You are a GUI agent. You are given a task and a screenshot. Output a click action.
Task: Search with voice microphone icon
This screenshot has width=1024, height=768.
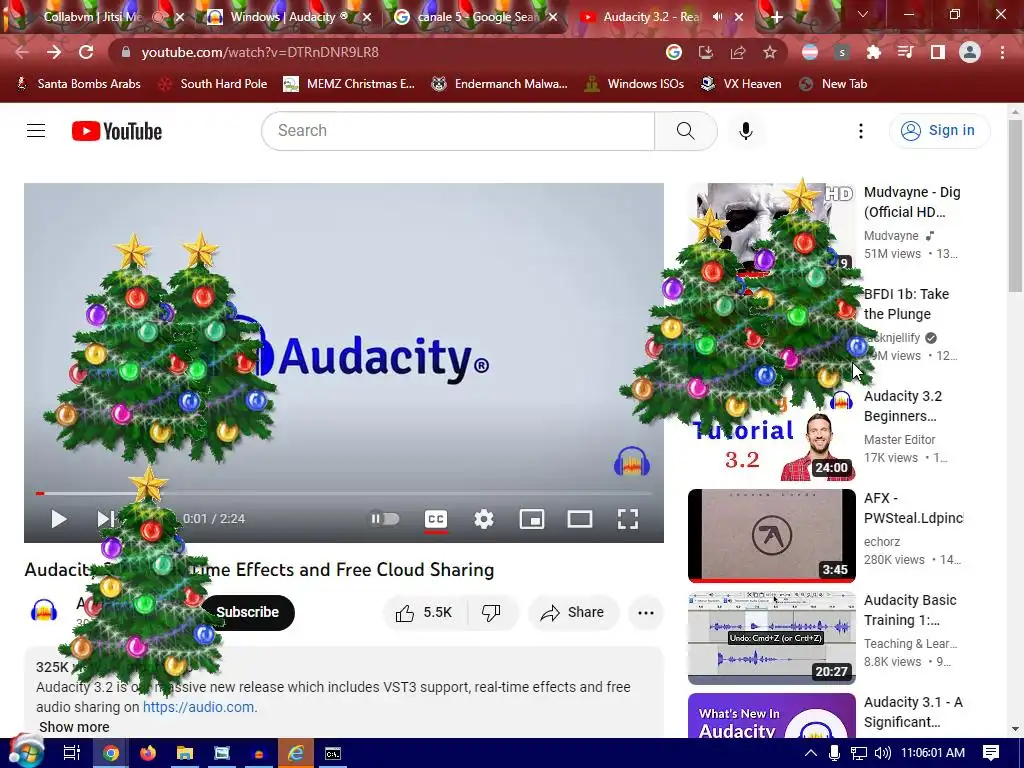click(x=746, y=131)
